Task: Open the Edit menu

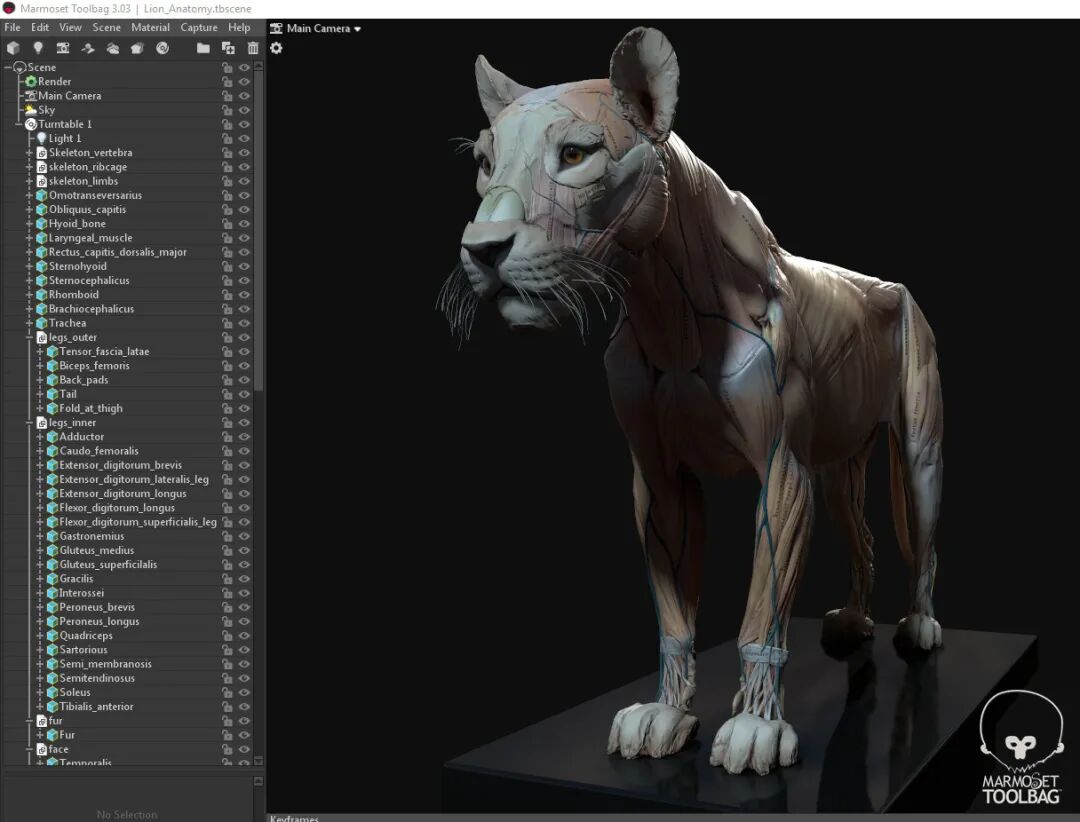Action: point(40,28)
